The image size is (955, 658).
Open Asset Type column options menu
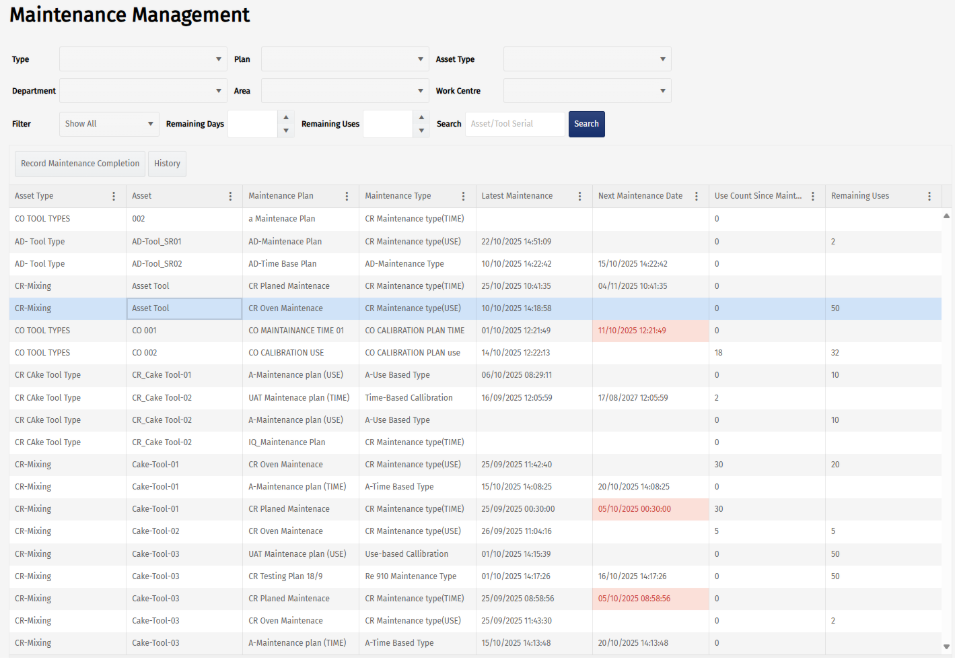[114, 196]
